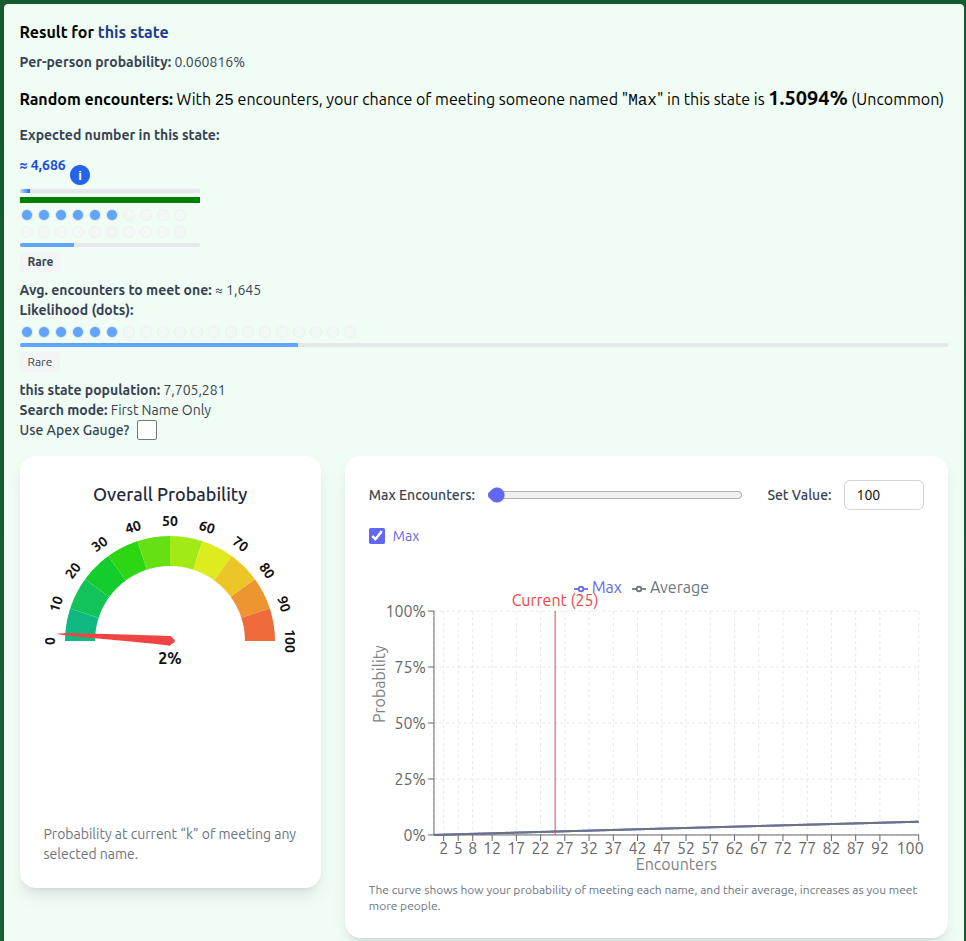
Task: Toggle the Average series in chart legend
Action: [x=670, y=588]
